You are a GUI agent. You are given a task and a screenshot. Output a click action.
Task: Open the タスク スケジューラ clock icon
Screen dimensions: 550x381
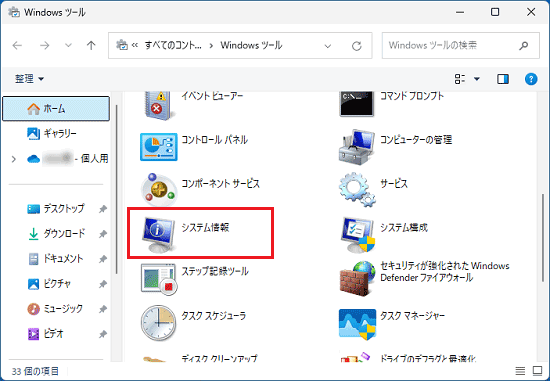pyautogui.click(x=159, y=323)
